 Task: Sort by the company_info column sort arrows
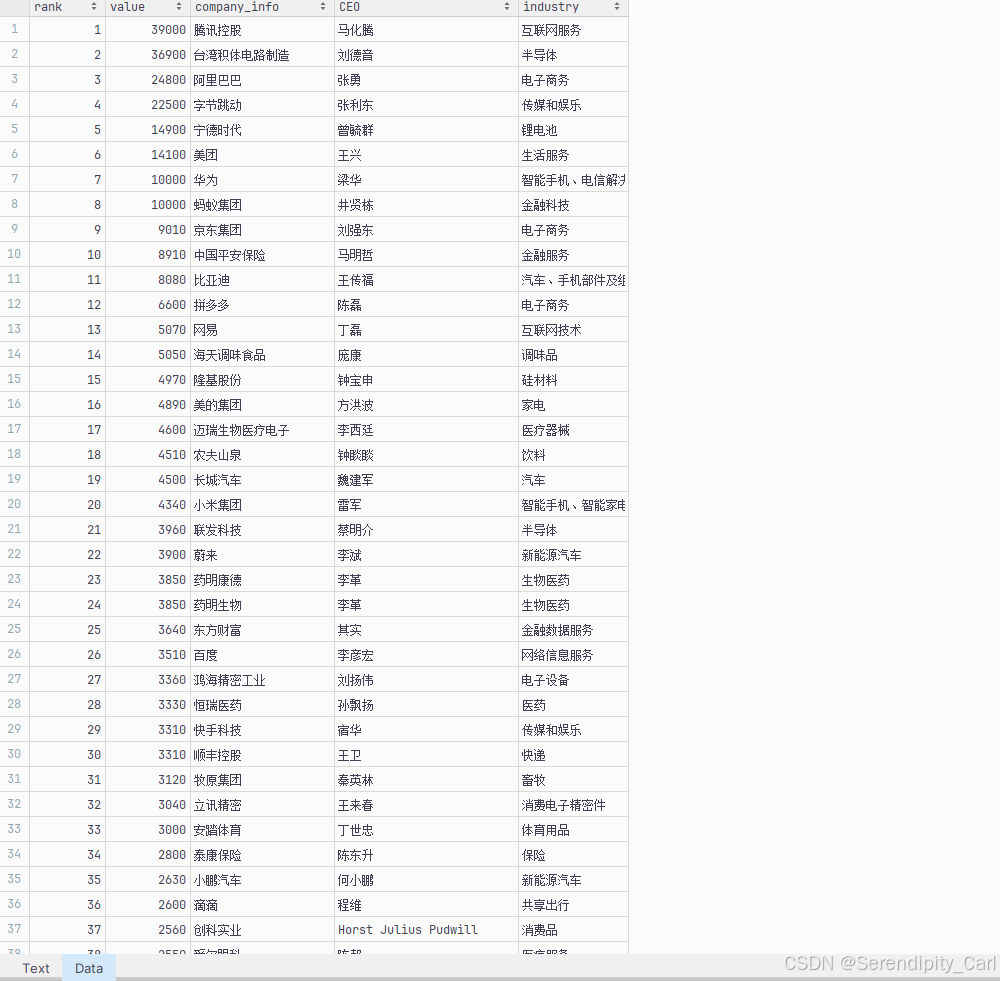click(x=323, y=6)
